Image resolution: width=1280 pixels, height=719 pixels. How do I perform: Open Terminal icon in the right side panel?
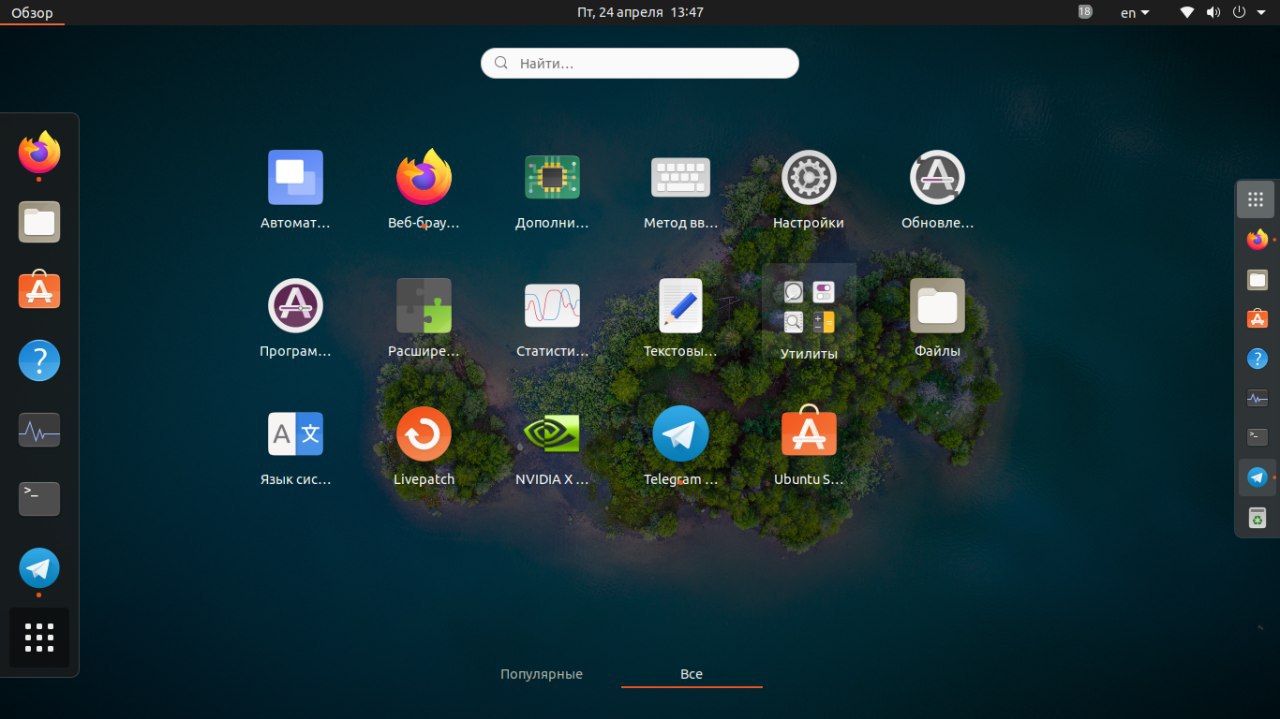[1257, 437]
